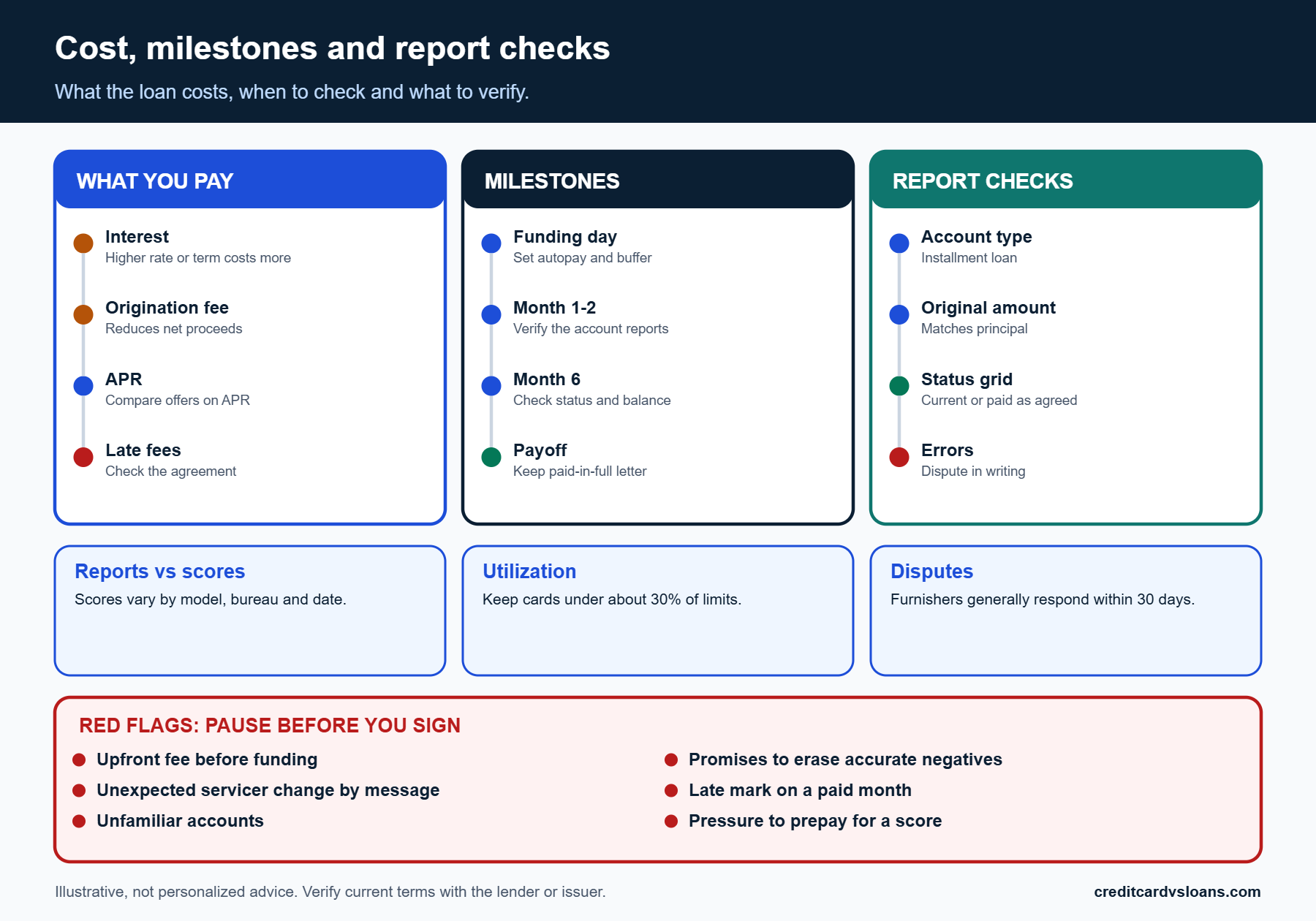Click the RED FLAGS section heading

[x=270, y=725]
